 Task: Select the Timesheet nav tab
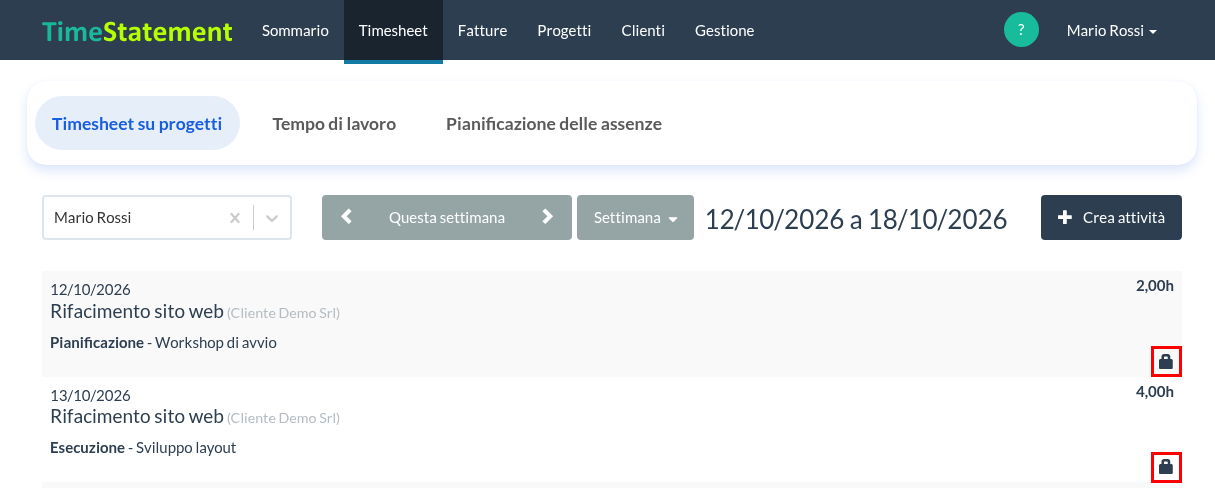pyautogui.click(x=393, y=30)
